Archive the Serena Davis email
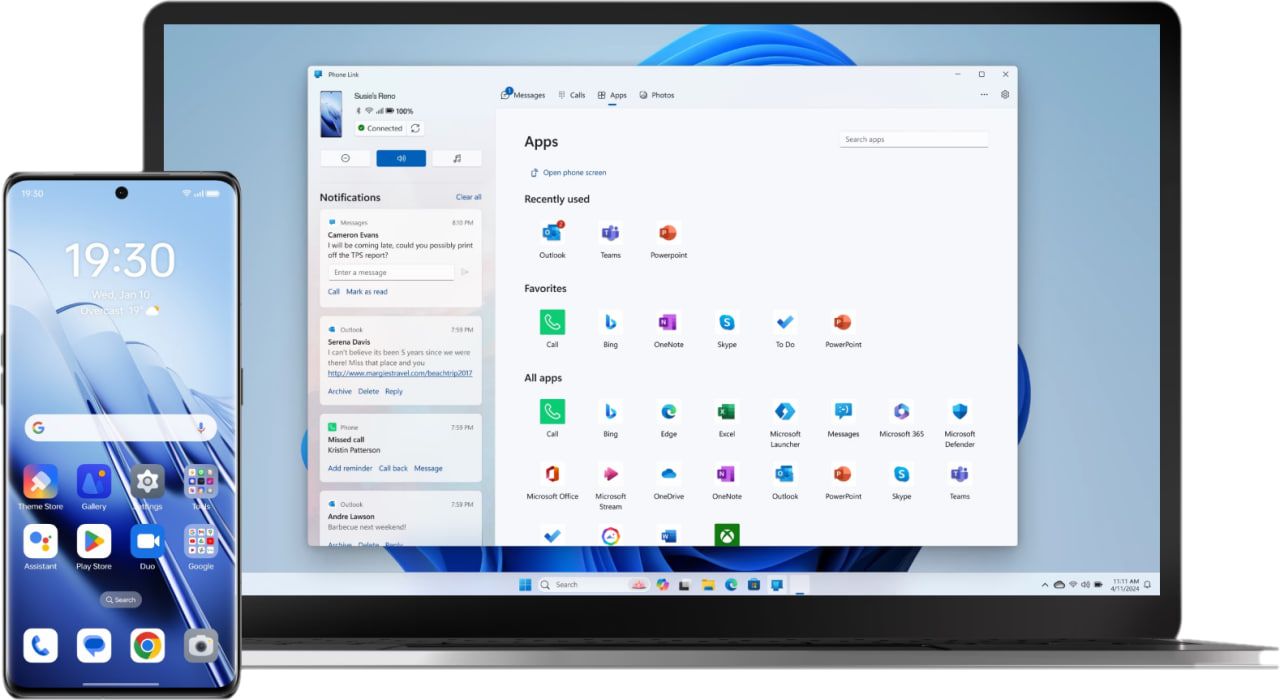 [x=340, y=391]
